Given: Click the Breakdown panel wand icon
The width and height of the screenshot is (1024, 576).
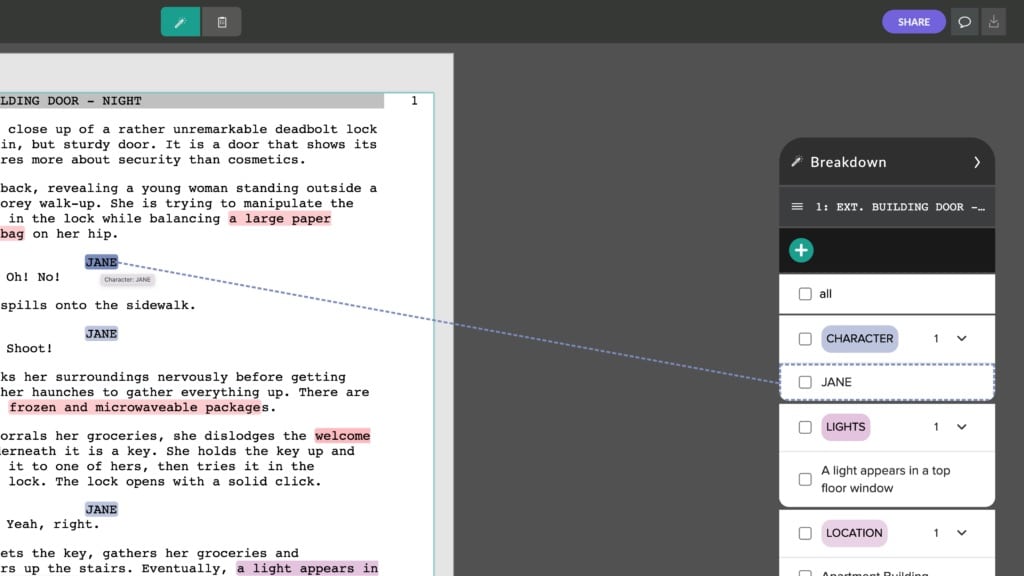Looking at the screenshot, I should [796, 162].
